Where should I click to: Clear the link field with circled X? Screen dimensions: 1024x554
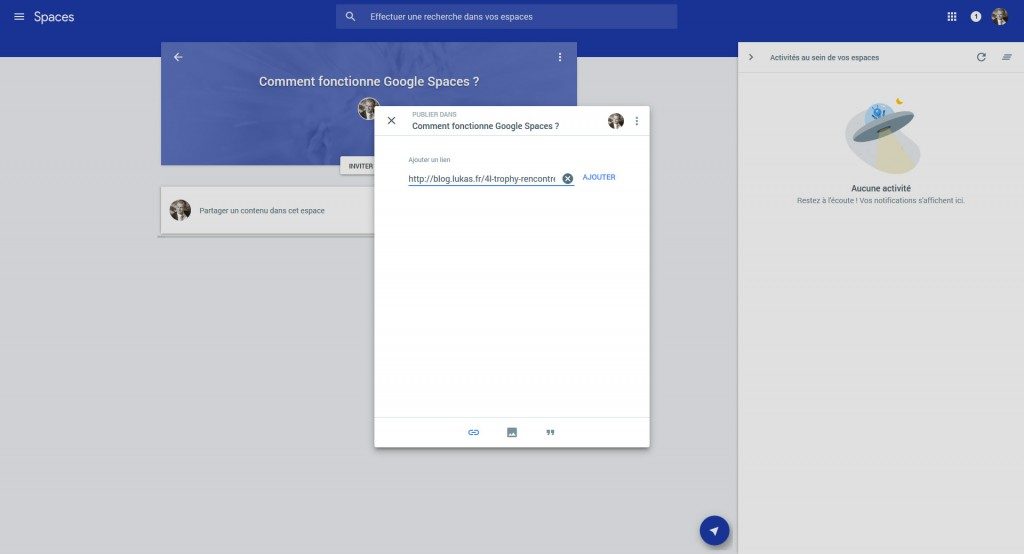point(568,178)
